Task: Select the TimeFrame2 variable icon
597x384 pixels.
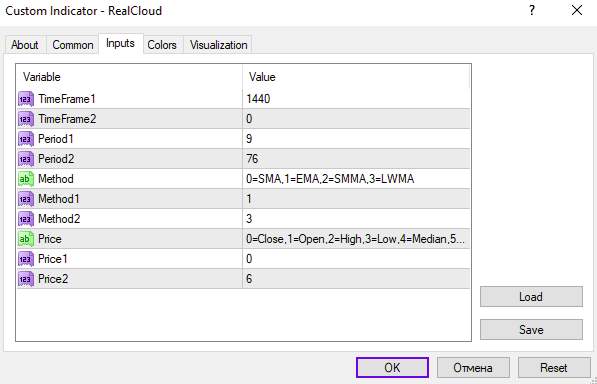Action: tap(26, 119)
